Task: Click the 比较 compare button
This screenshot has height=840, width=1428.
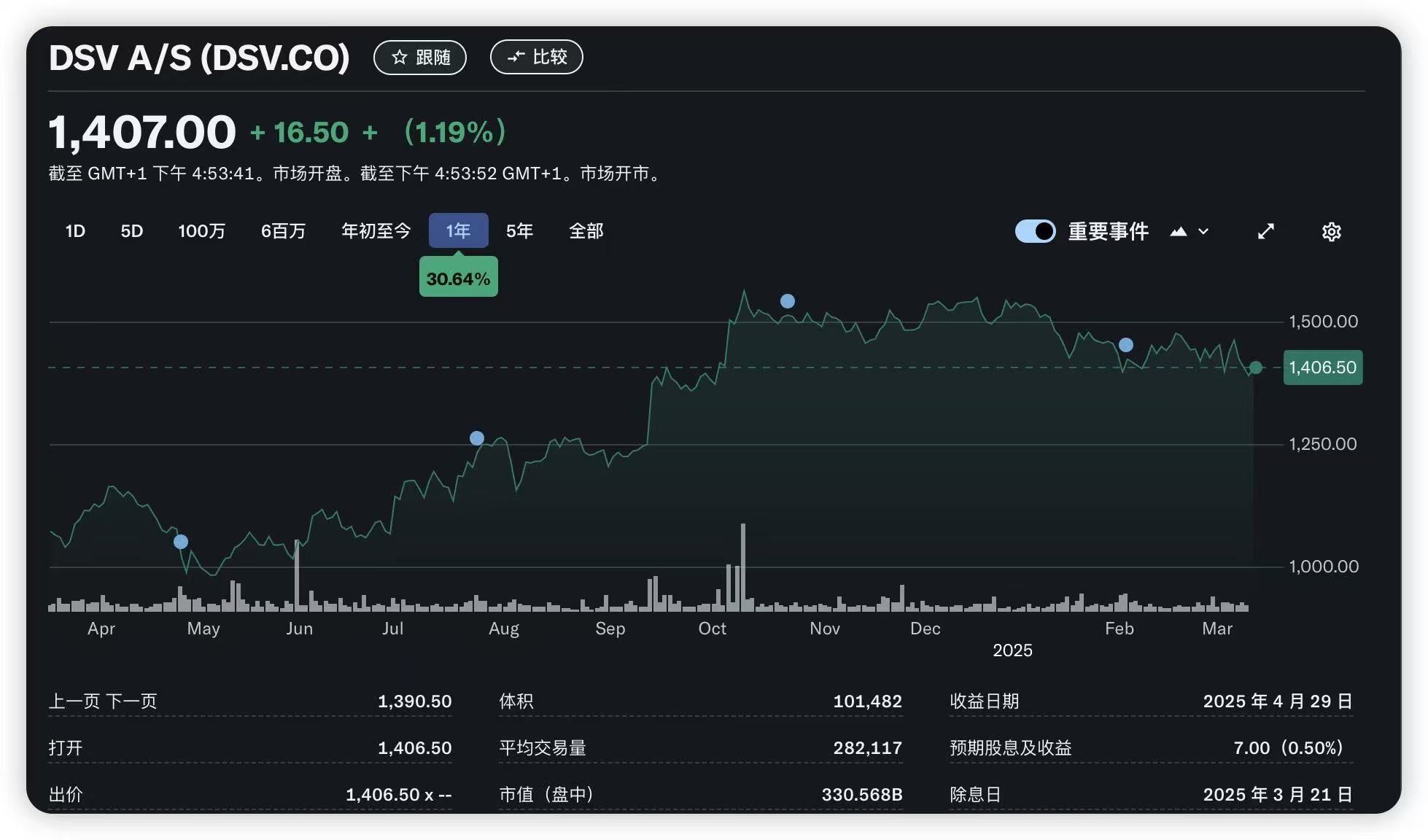Action: pyautogui.click(x=536, y=57)
